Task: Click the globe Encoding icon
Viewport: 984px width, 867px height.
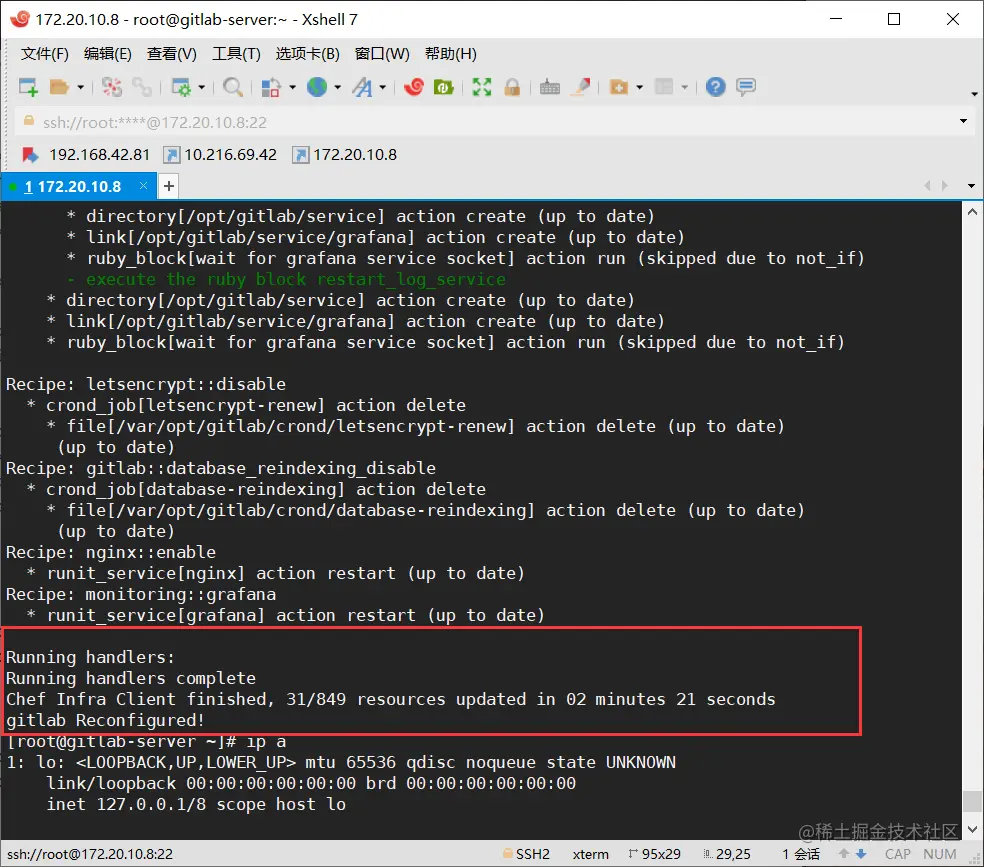Action: point(317,87)
